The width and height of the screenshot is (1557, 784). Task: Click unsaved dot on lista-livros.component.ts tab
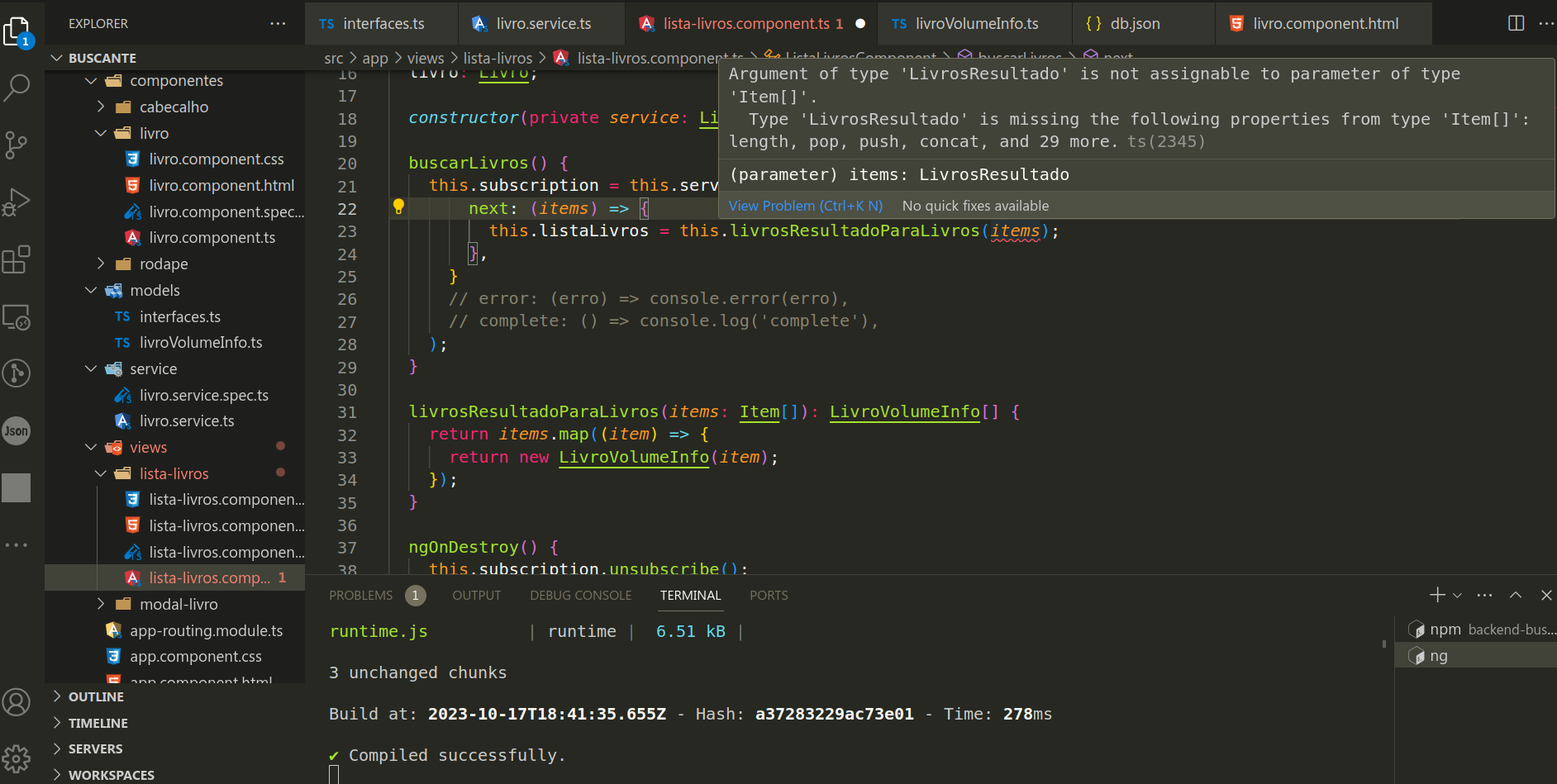(x=860, y=24)
